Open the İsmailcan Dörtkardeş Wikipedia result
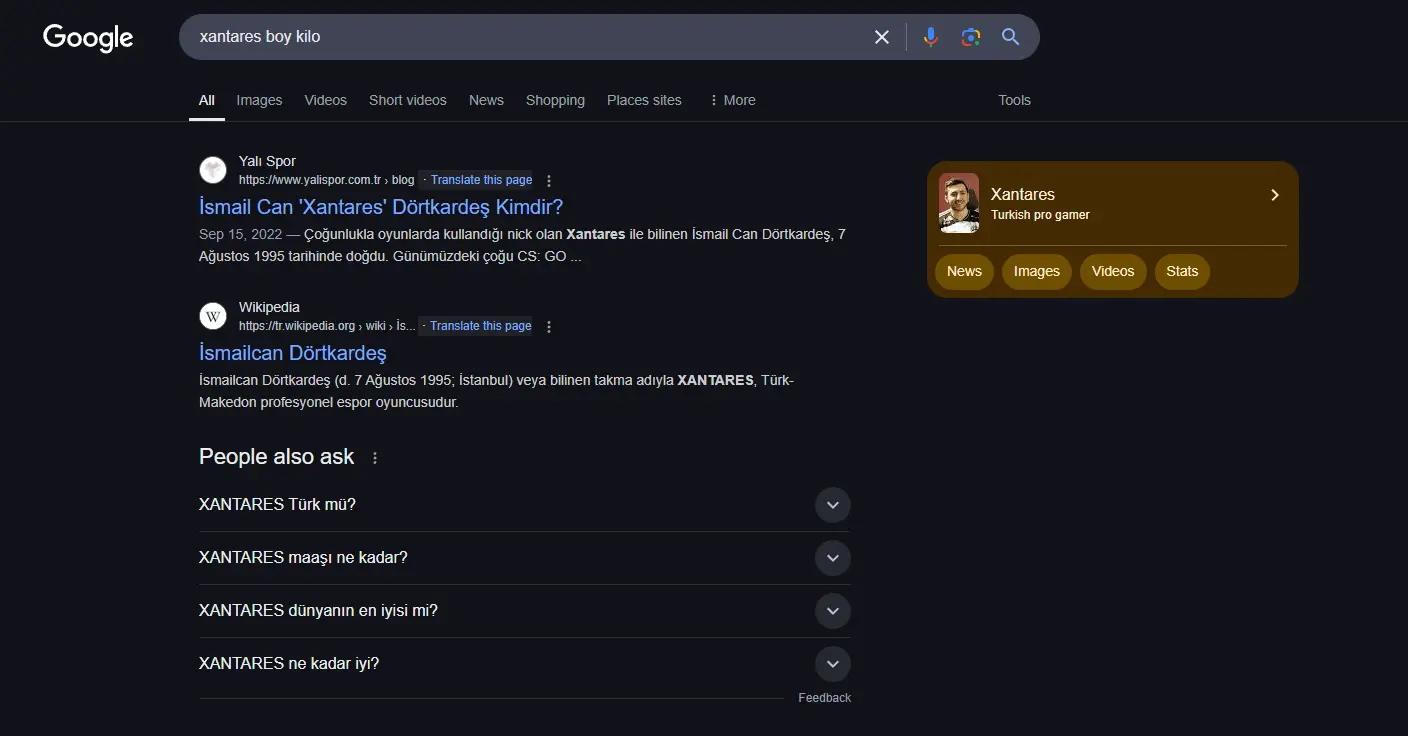 click(293, 353)
